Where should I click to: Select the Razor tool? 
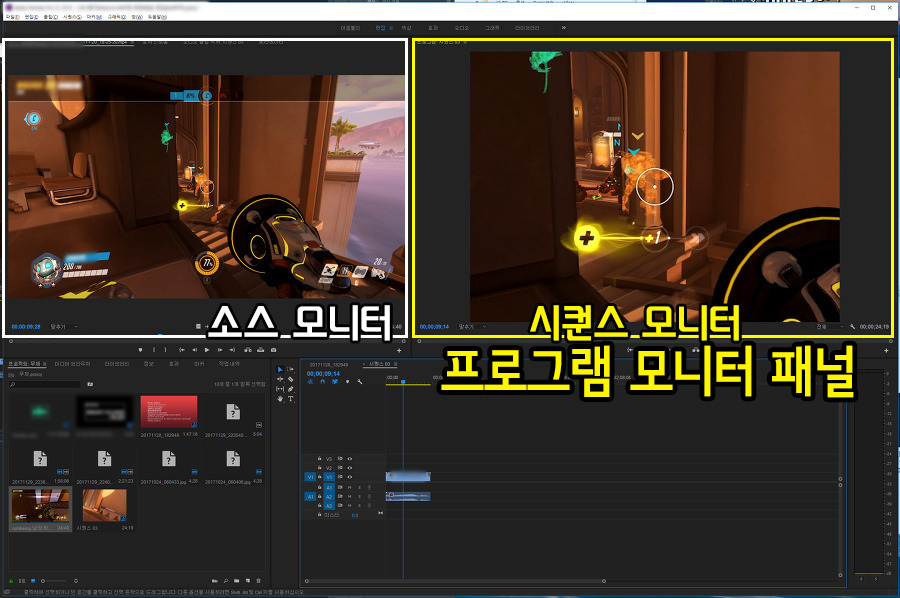pos(290,379)
